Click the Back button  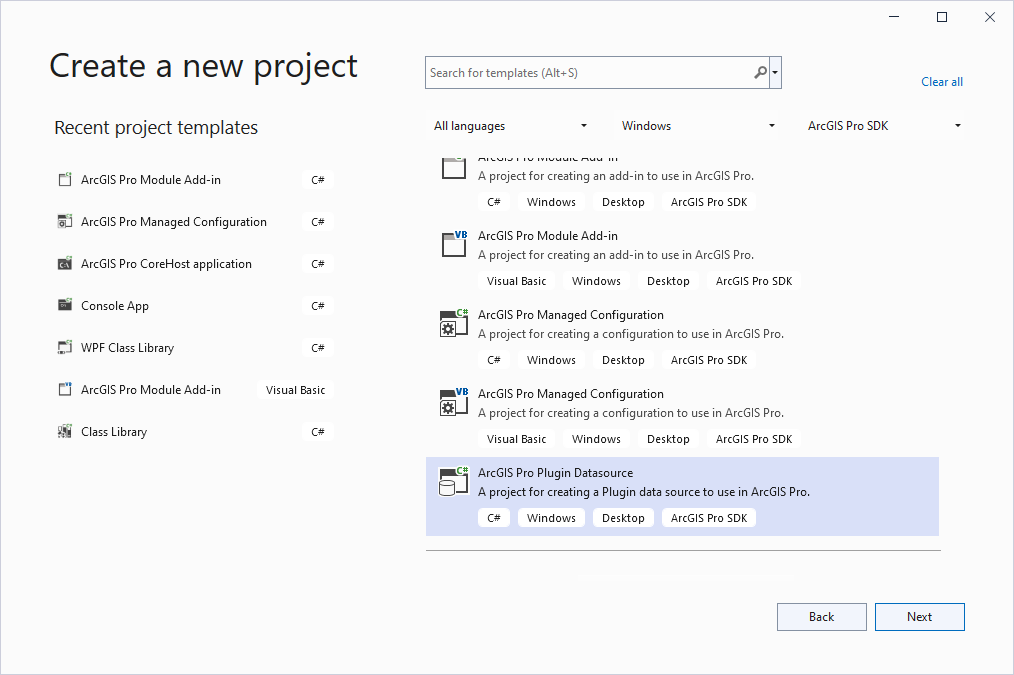(x=821, y=616)
